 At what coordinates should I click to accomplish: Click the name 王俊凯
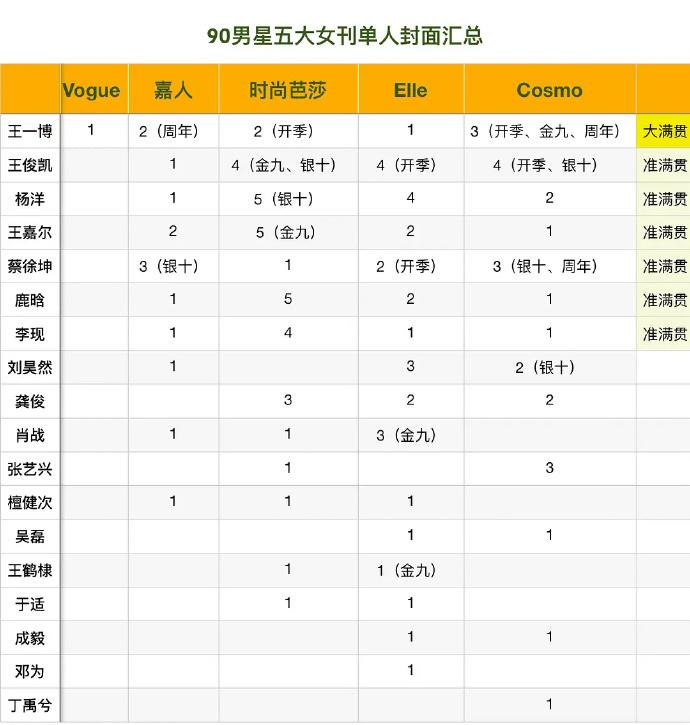coord(30,165)
